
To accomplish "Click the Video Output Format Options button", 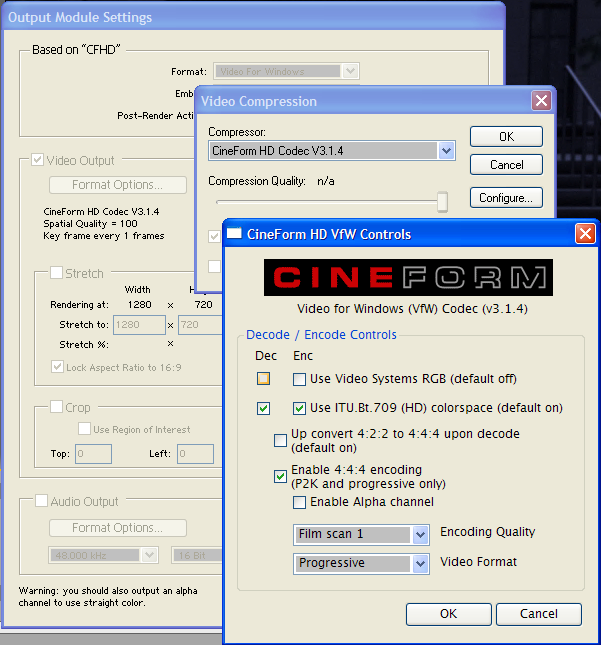I will coord(118,185).
